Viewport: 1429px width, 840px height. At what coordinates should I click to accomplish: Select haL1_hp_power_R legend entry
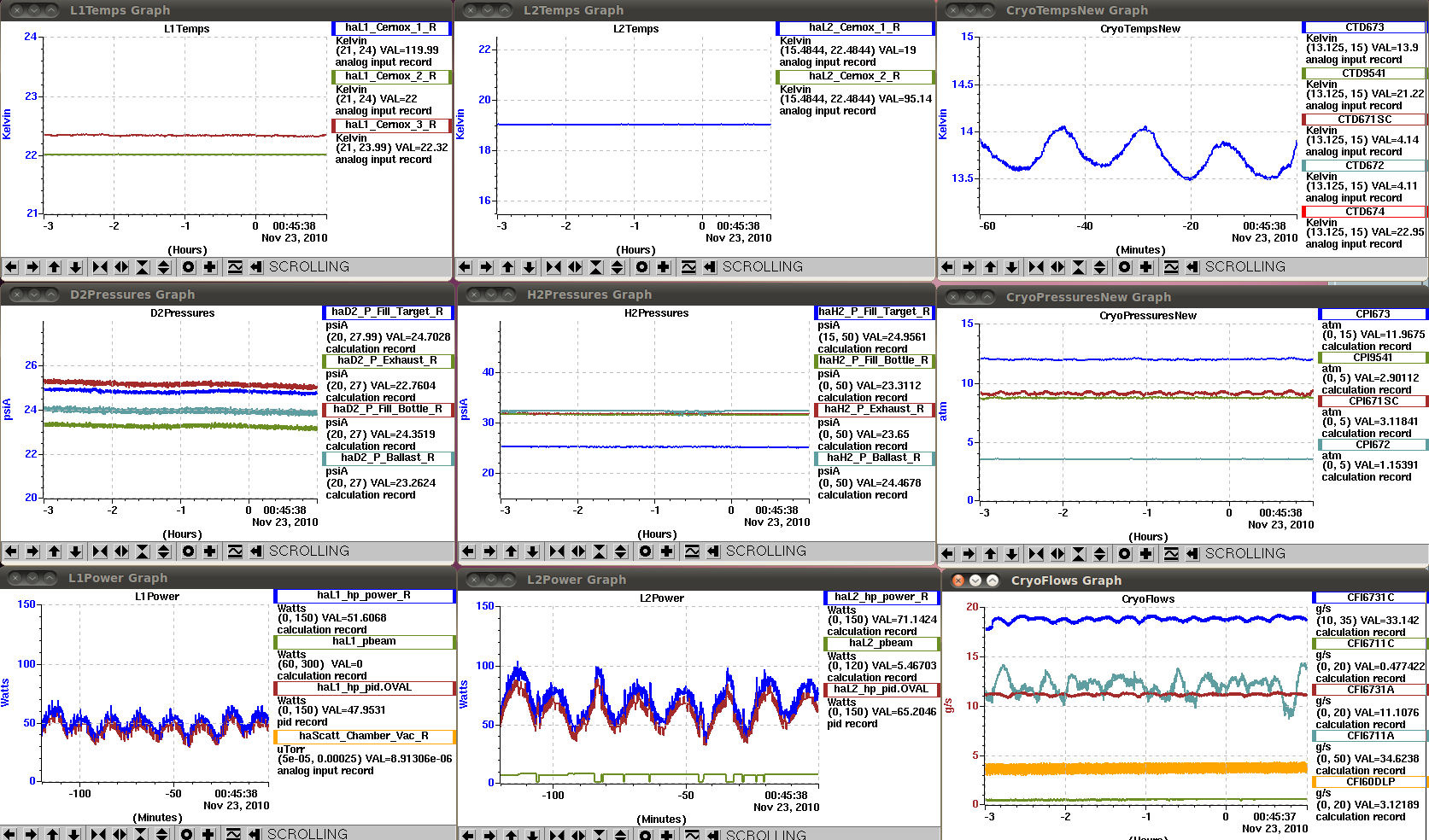[365, 596]
